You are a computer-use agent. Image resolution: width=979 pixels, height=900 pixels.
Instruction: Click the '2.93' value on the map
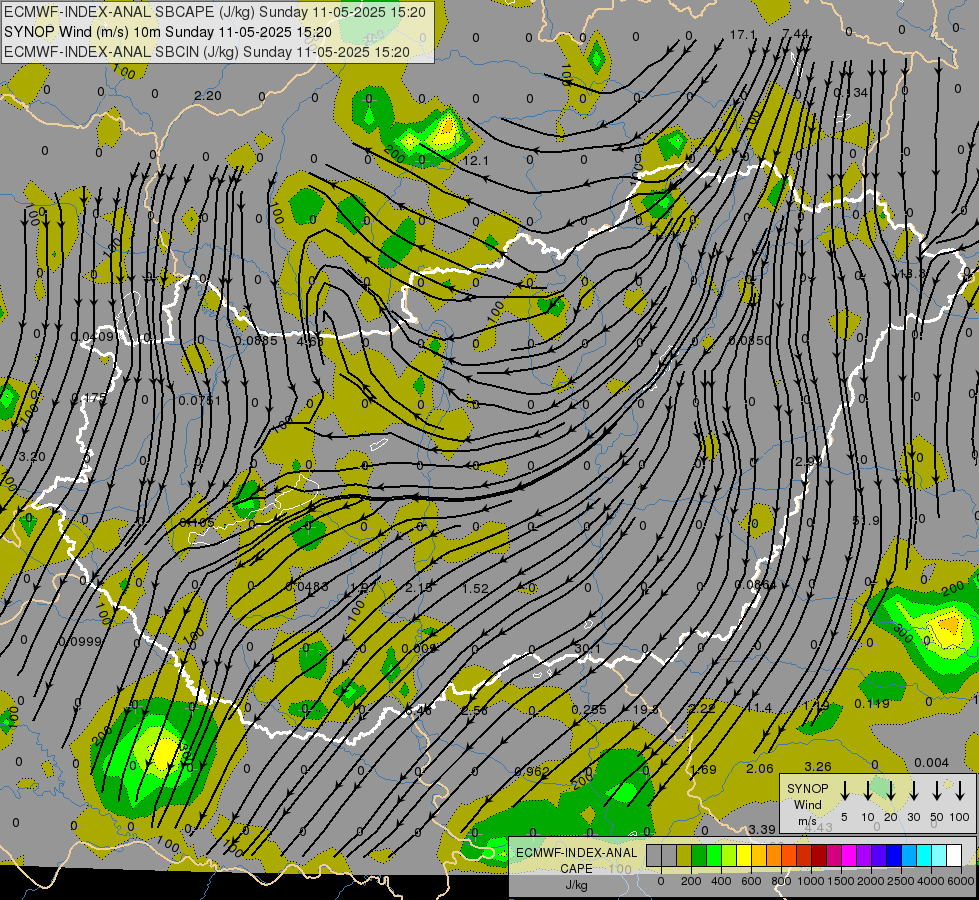tap(809, 462)
